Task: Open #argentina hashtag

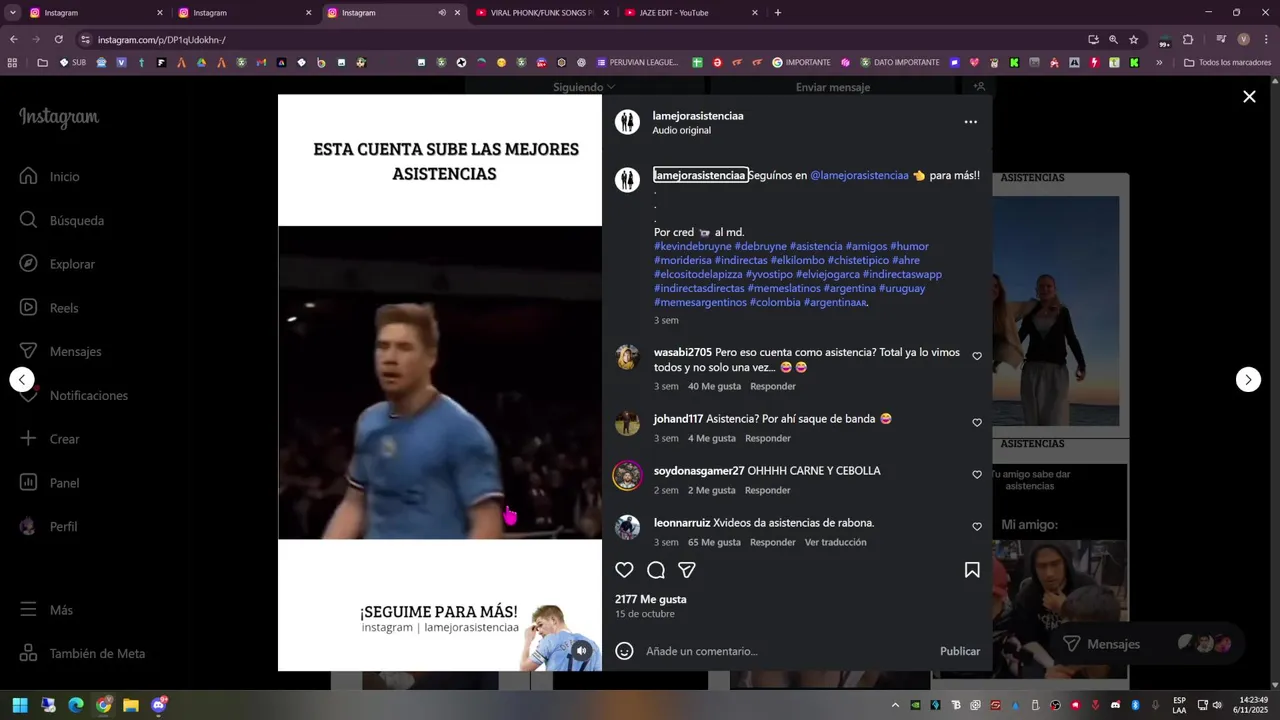Action: click(x=850, y=288)
